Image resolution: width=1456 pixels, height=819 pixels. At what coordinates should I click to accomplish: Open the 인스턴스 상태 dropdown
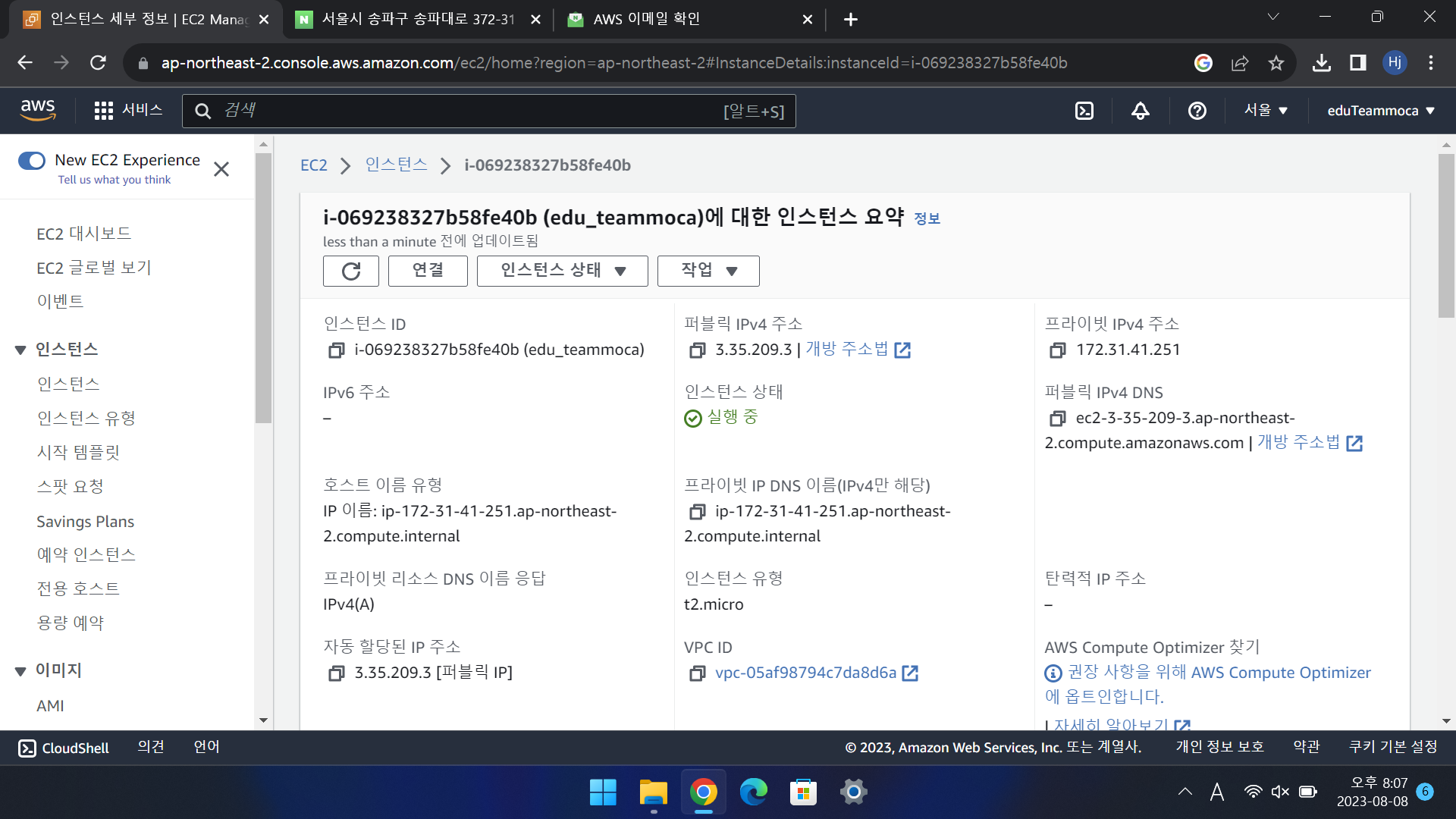[562, 271]
